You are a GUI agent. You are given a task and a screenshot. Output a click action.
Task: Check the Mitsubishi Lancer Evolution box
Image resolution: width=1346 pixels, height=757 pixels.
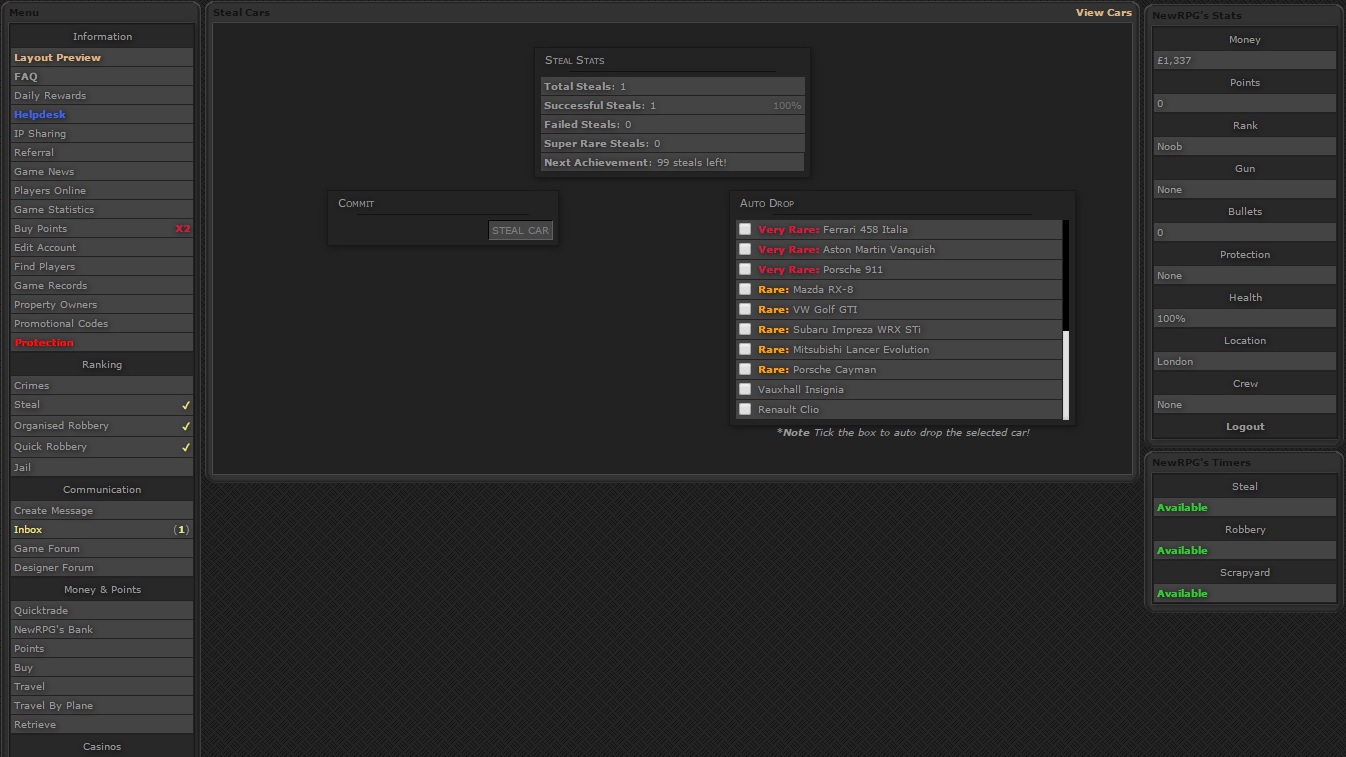coord(745,349)
